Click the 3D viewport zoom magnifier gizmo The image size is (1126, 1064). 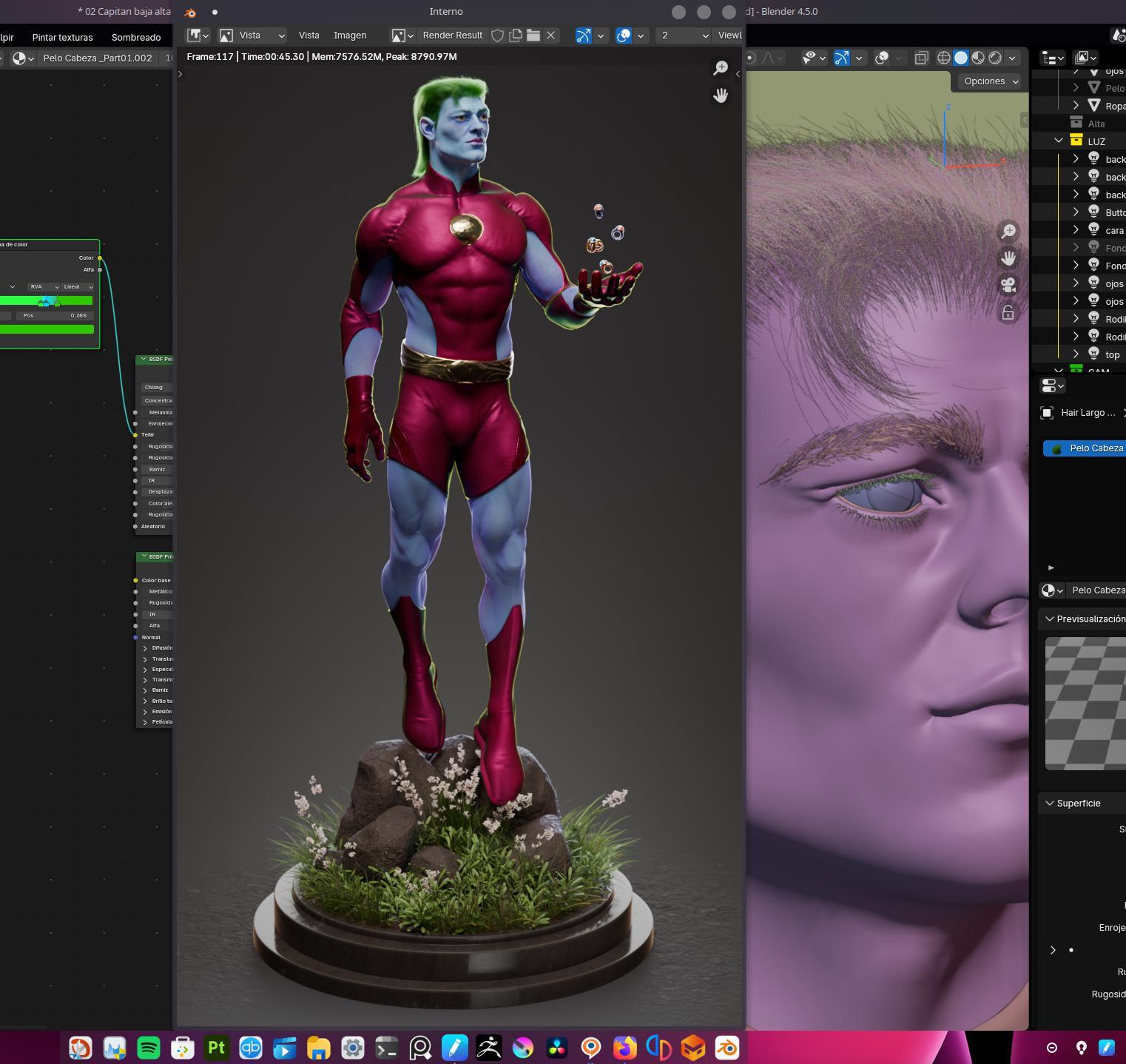(1008, 232)
